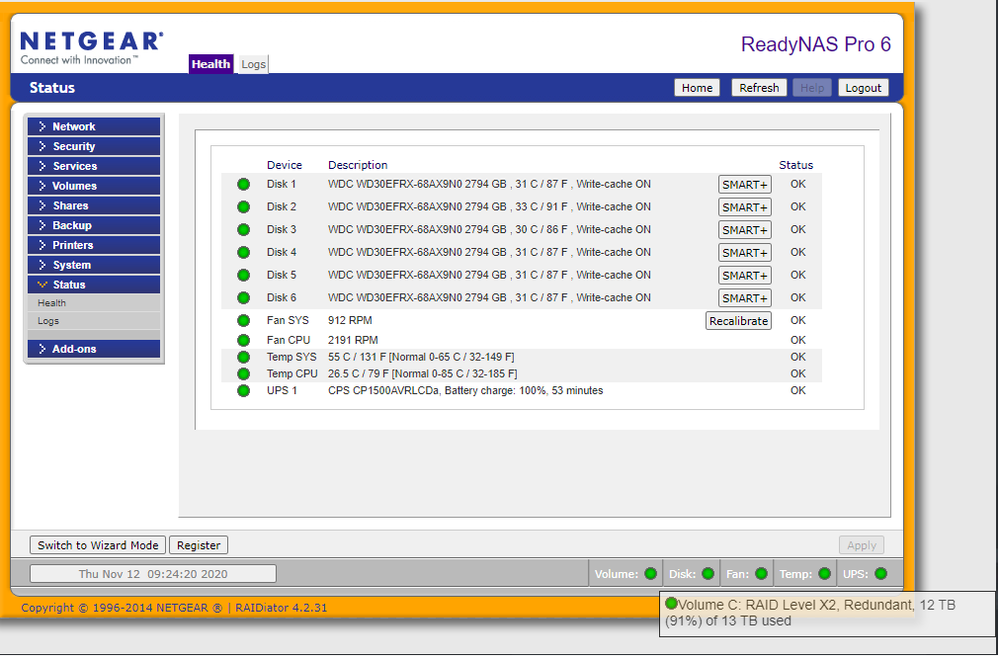Viewport: 999px width, 656px height.
Task: Click the Logout button
Action: click(x=863, y=88)
